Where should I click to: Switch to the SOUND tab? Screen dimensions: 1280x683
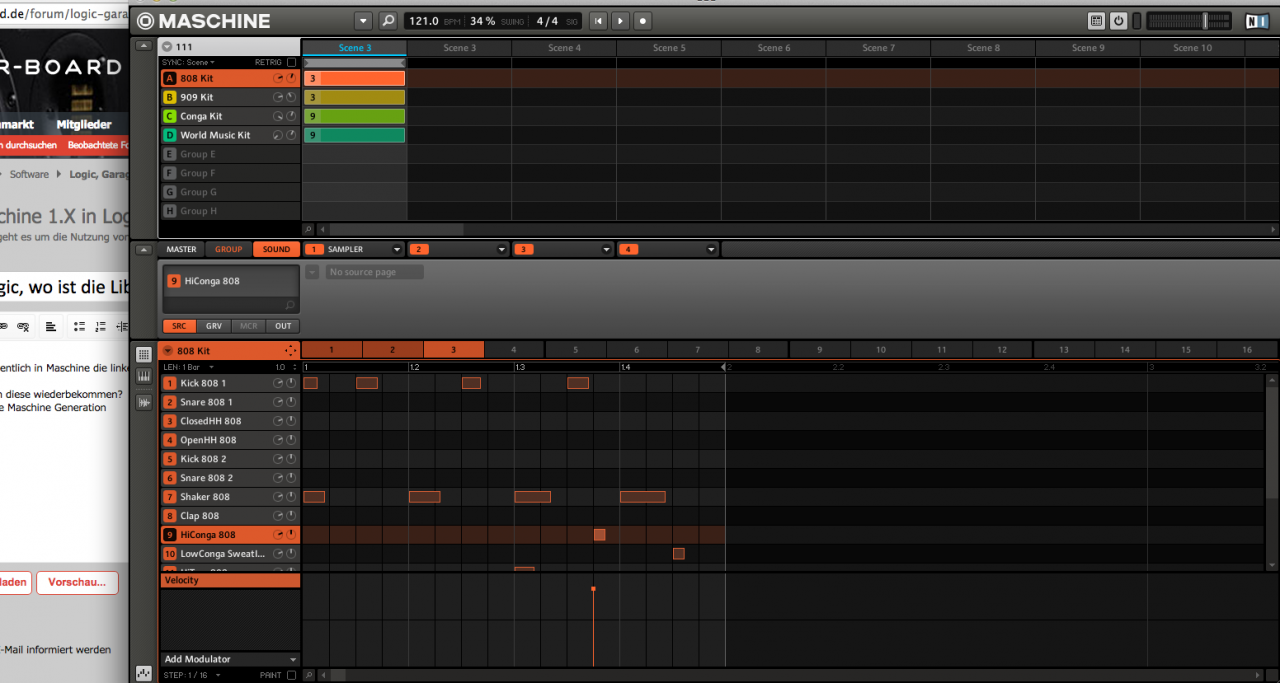[x=276, y=249]
